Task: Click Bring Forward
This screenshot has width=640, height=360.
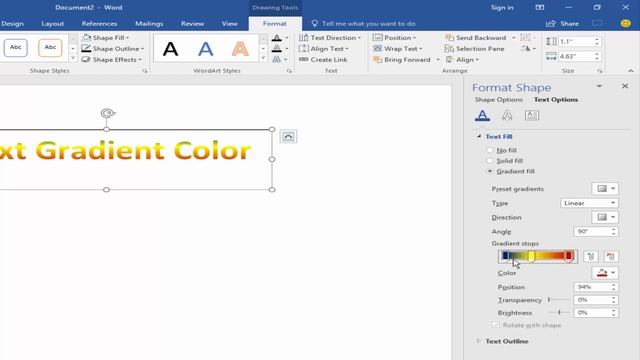Action: [x=402, y=60]
